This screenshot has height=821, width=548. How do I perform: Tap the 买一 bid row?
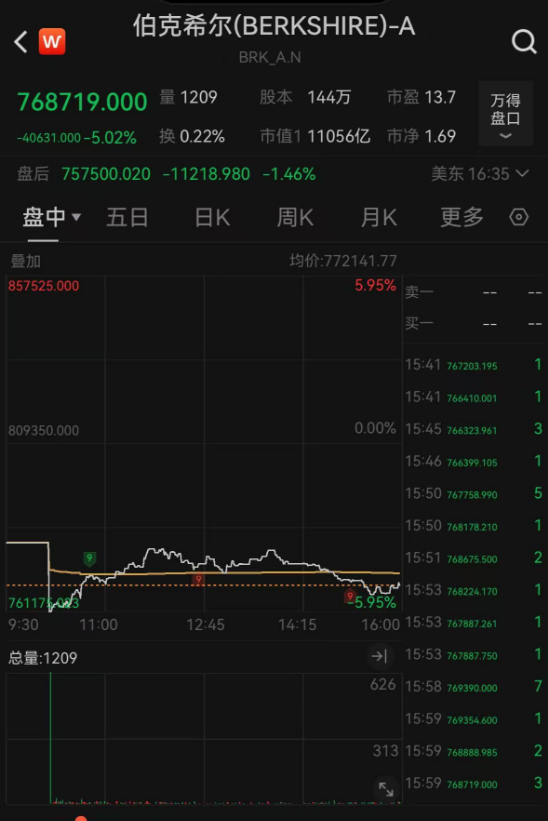(474, 324)
